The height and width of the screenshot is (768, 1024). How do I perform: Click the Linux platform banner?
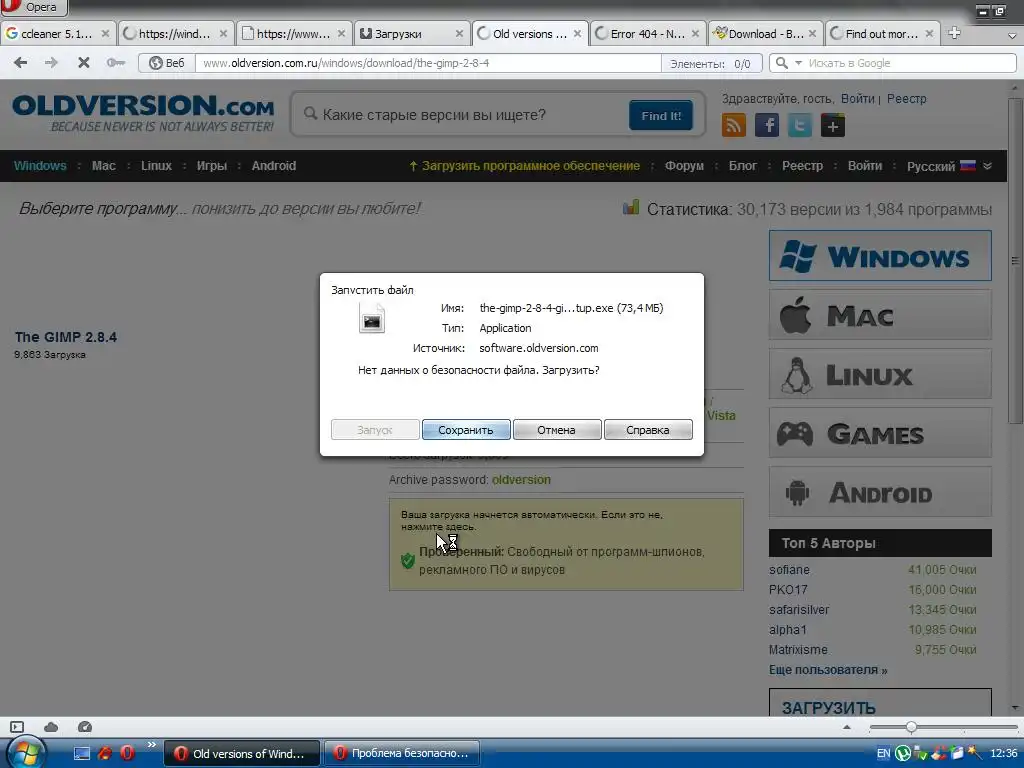click(880, 374)
